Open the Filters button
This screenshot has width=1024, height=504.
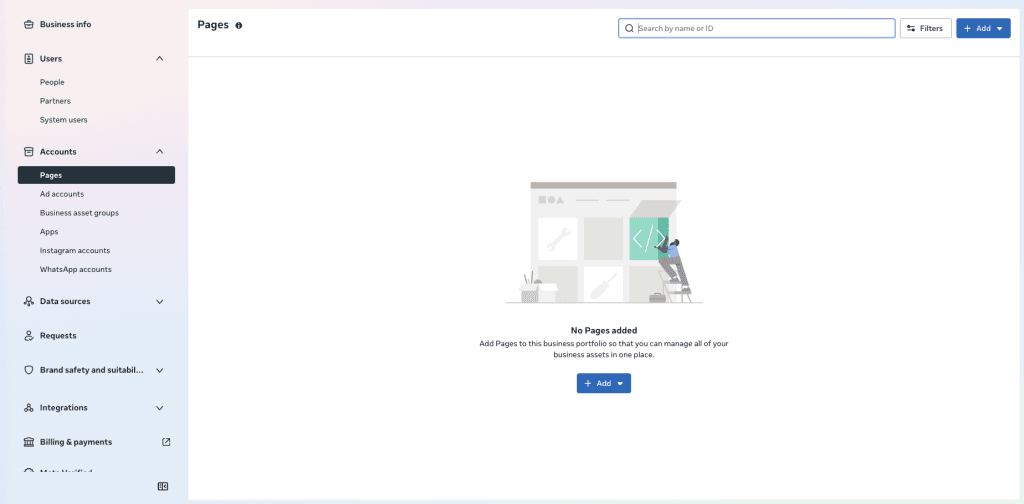925,28
